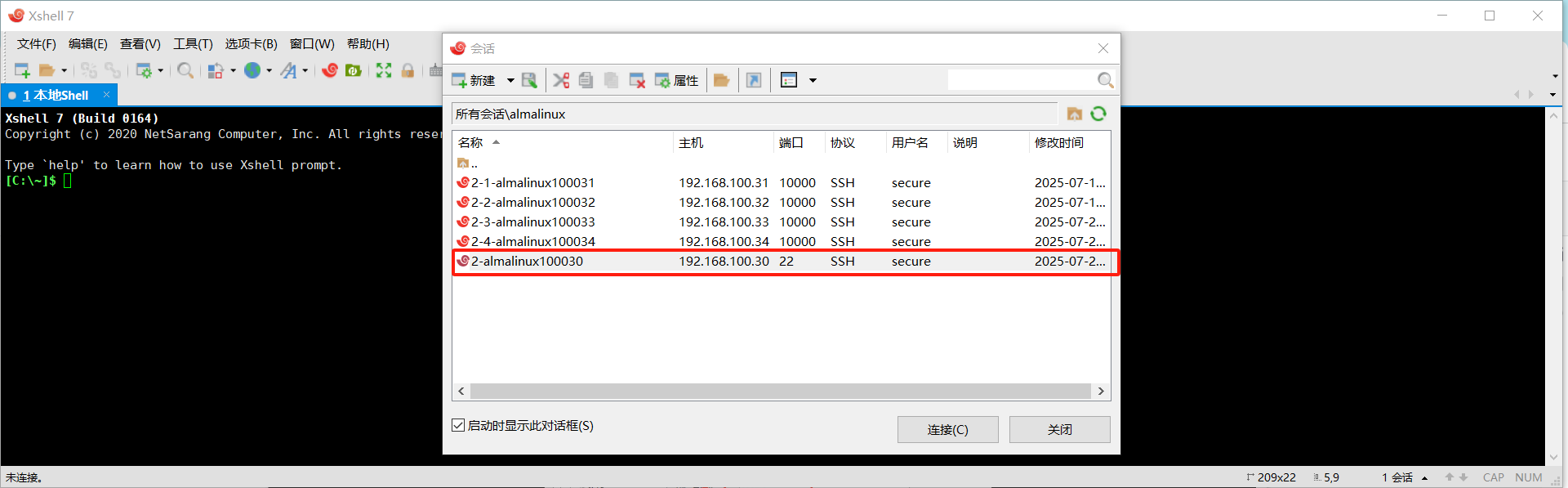This screenshot has width=1568, height=488.
Task: Sort by the 端口 column header
Action: (799, 143)
